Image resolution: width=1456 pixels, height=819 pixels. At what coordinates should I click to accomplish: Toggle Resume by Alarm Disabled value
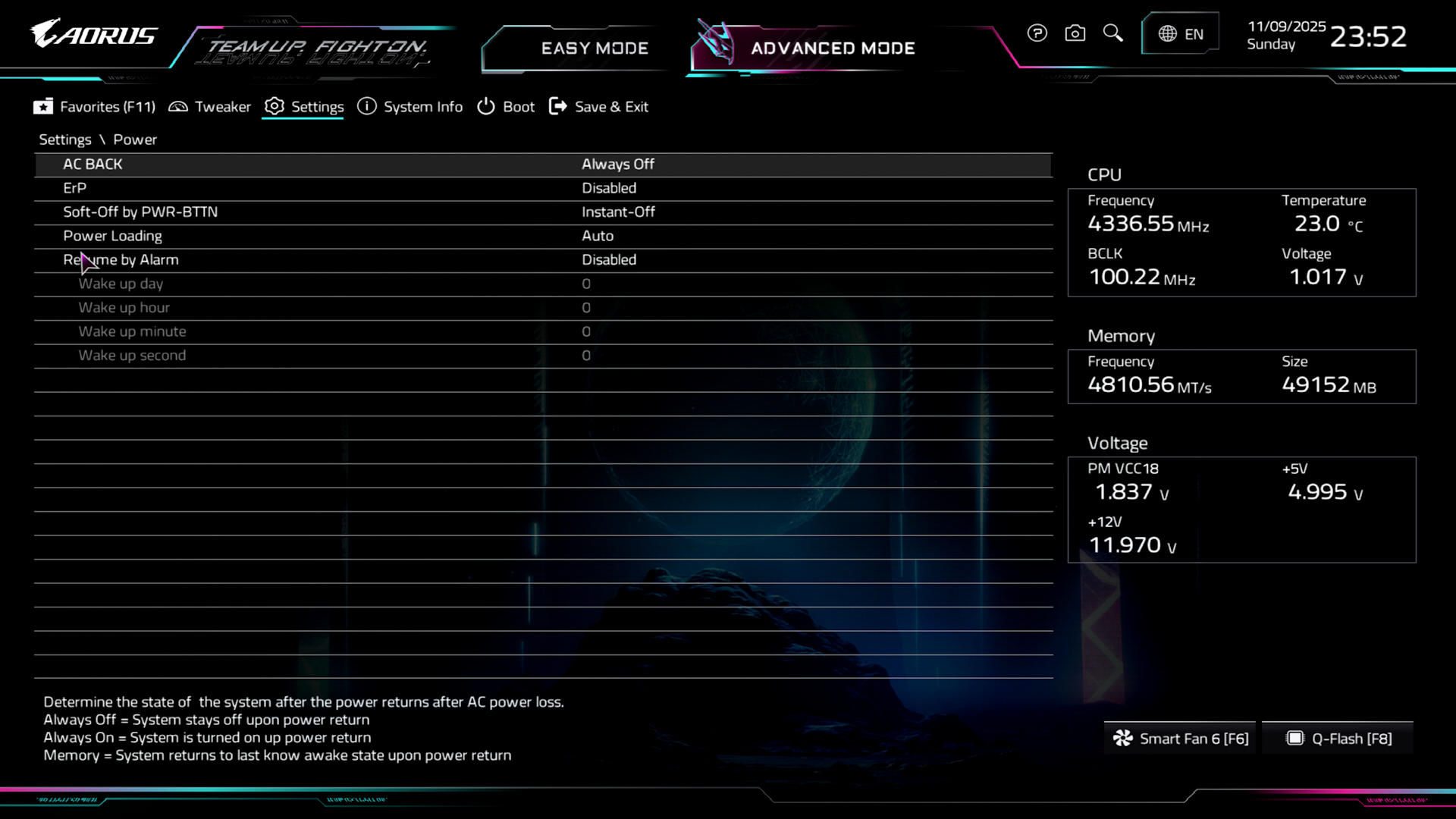[x=608, y=260]
